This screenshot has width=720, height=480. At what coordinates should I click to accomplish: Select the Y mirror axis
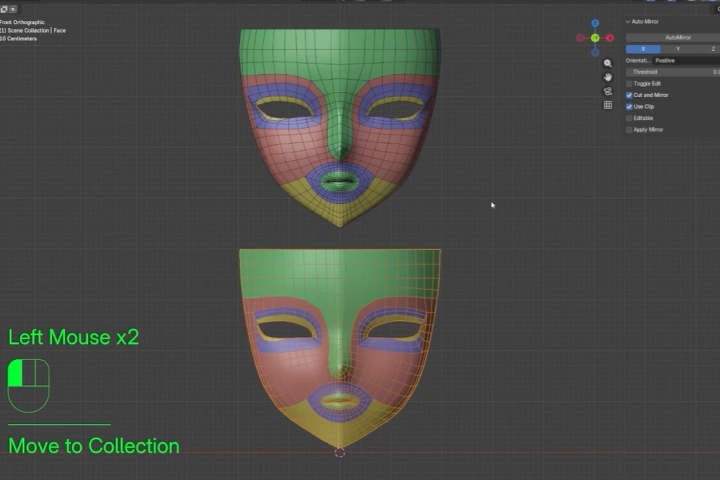678,49
